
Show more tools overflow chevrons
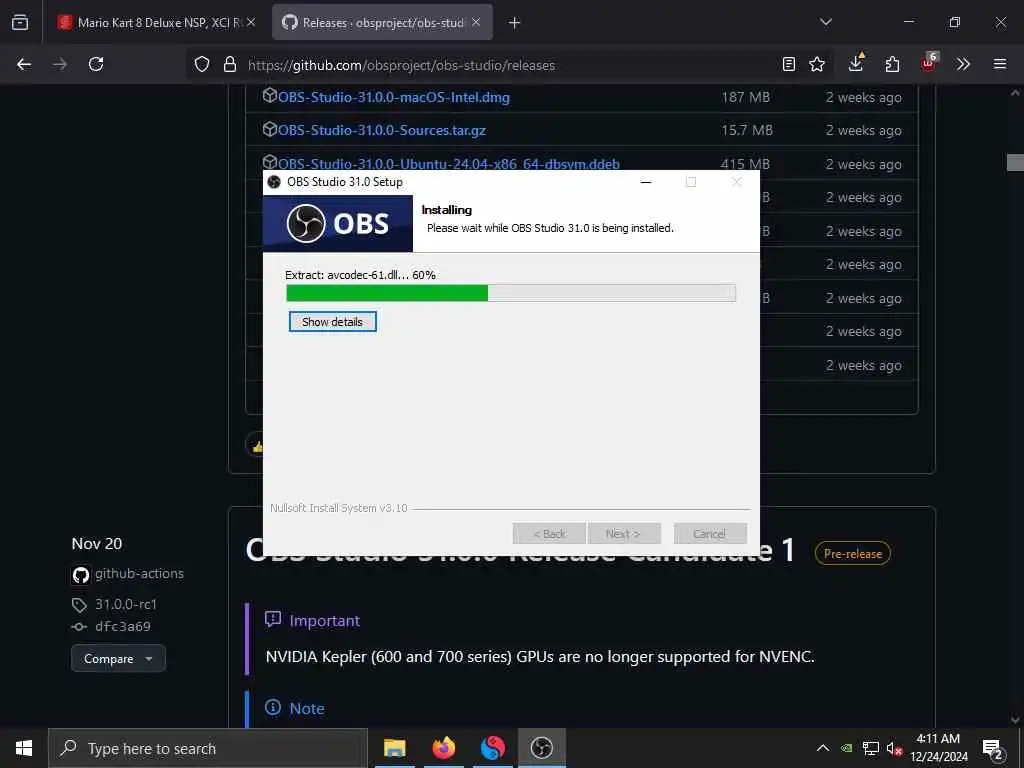[x=963, y=64]
